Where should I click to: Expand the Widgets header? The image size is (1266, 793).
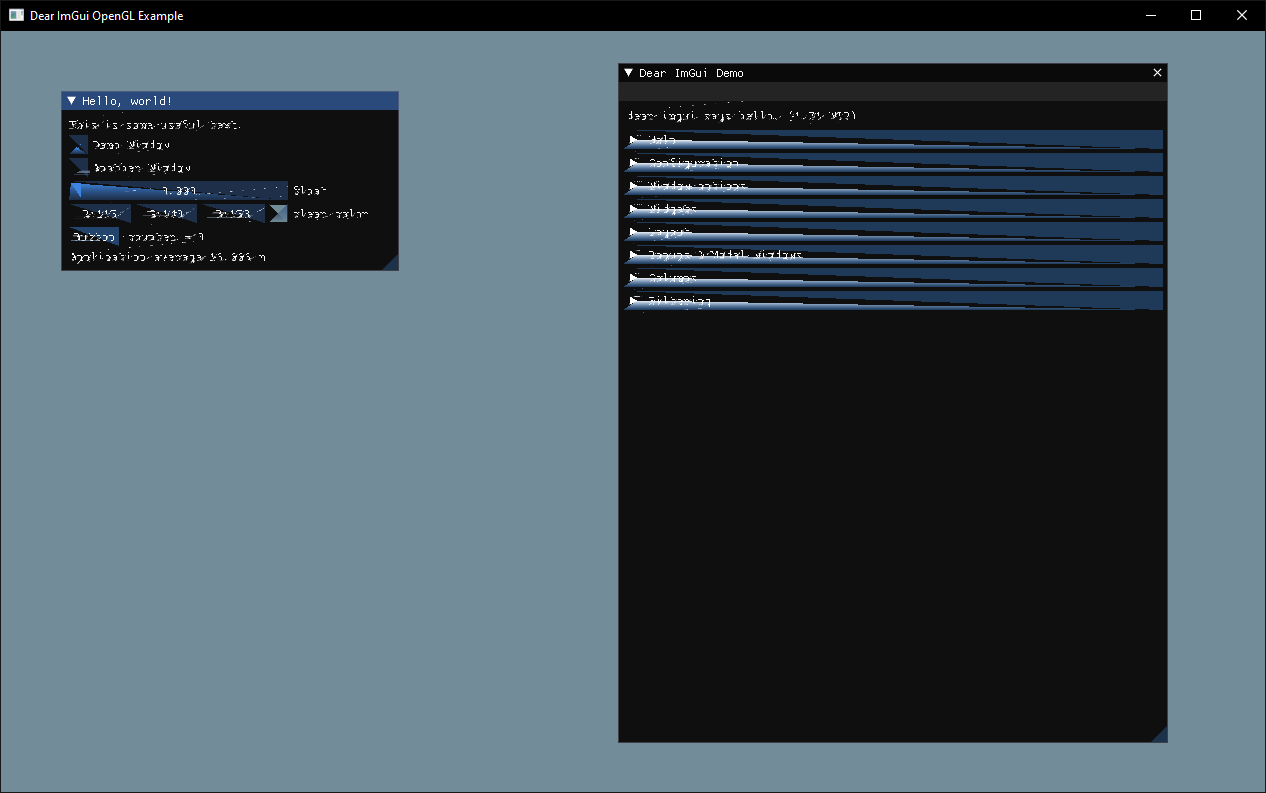click(x=893, y=209)
